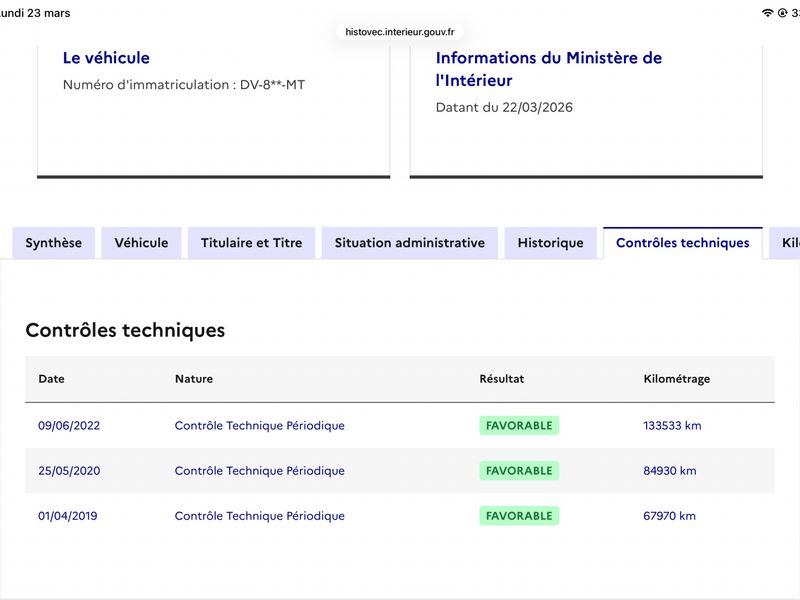Select the Situation administrative tab

[x=410, y=243]
